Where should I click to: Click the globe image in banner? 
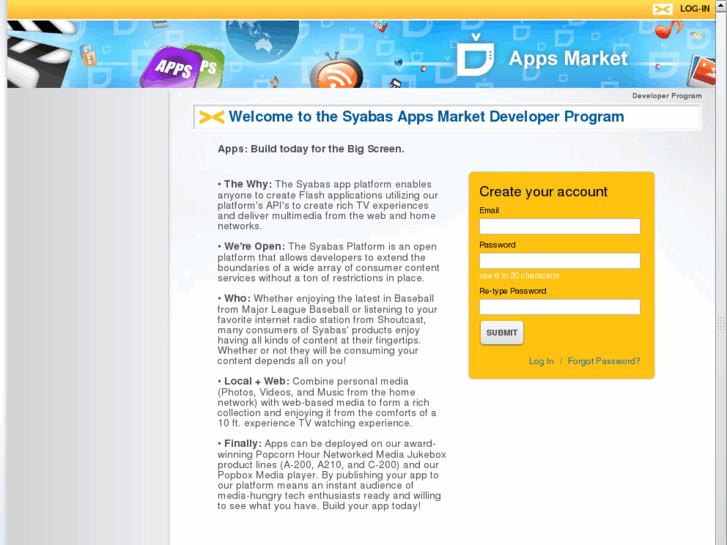[x=262, y=42]
